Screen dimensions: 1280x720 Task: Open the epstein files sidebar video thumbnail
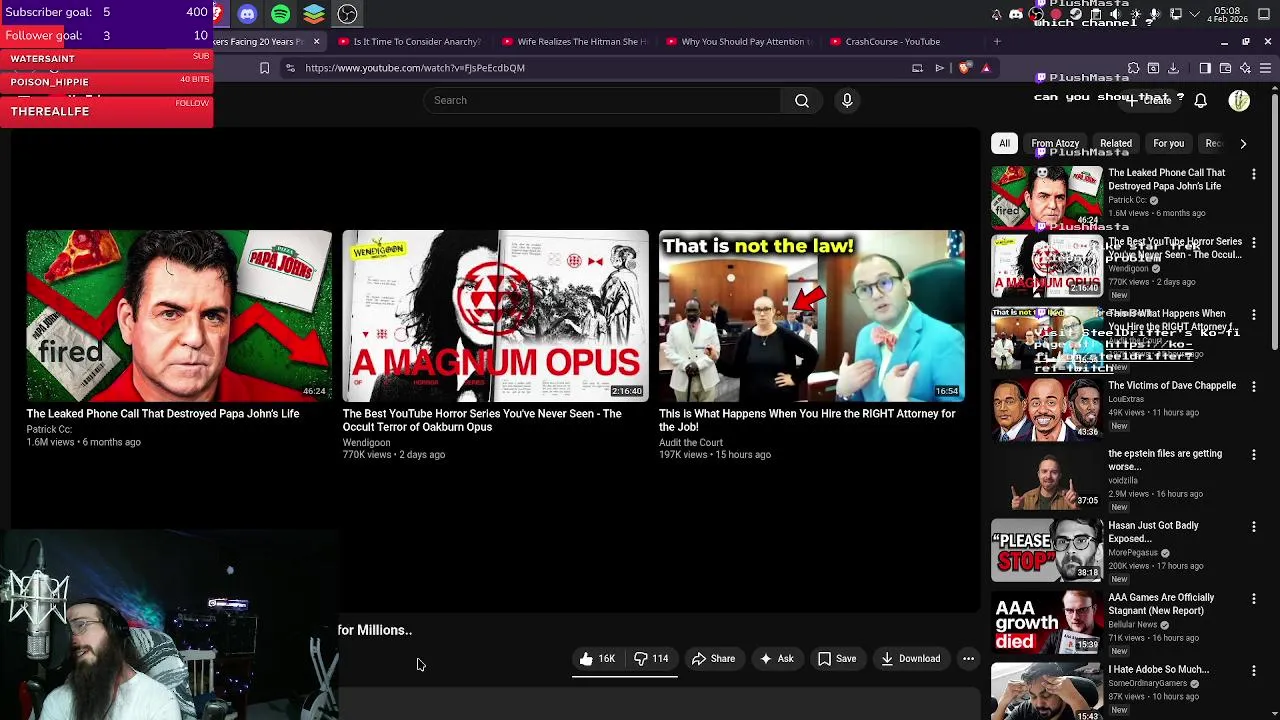point(1046,480)
